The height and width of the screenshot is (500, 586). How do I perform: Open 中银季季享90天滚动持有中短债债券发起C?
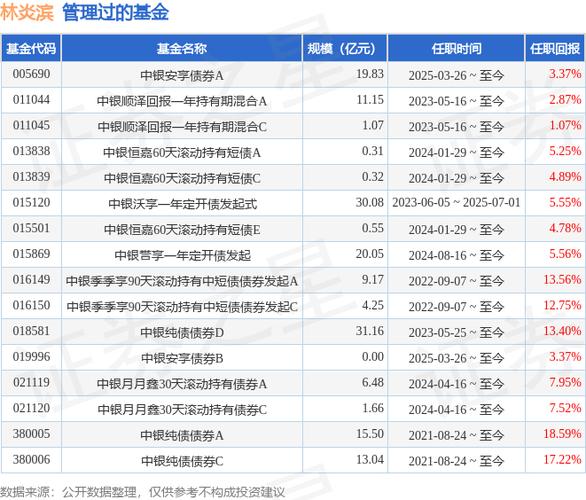[x=182, y=307]
